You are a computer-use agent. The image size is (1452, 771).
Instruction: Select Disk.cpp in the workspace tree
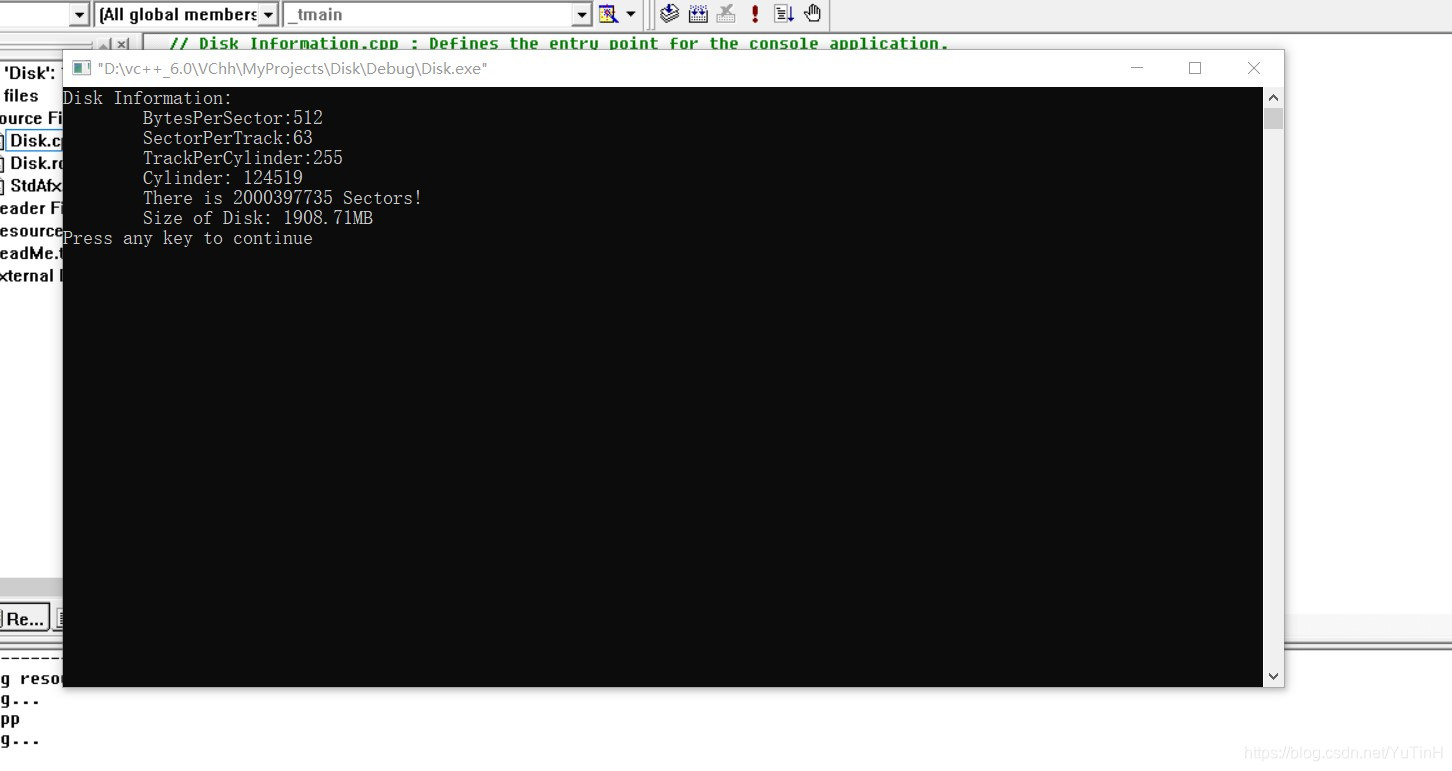[x=36, y=141]
